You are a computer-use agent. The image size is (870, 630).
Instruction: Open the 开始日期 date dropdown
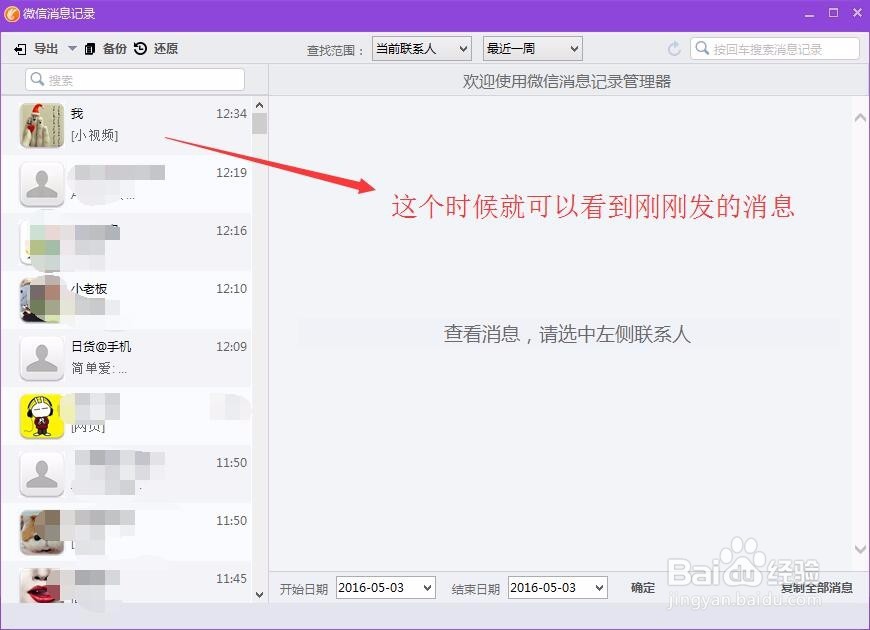pyautogui.click(x=386, y=588)
